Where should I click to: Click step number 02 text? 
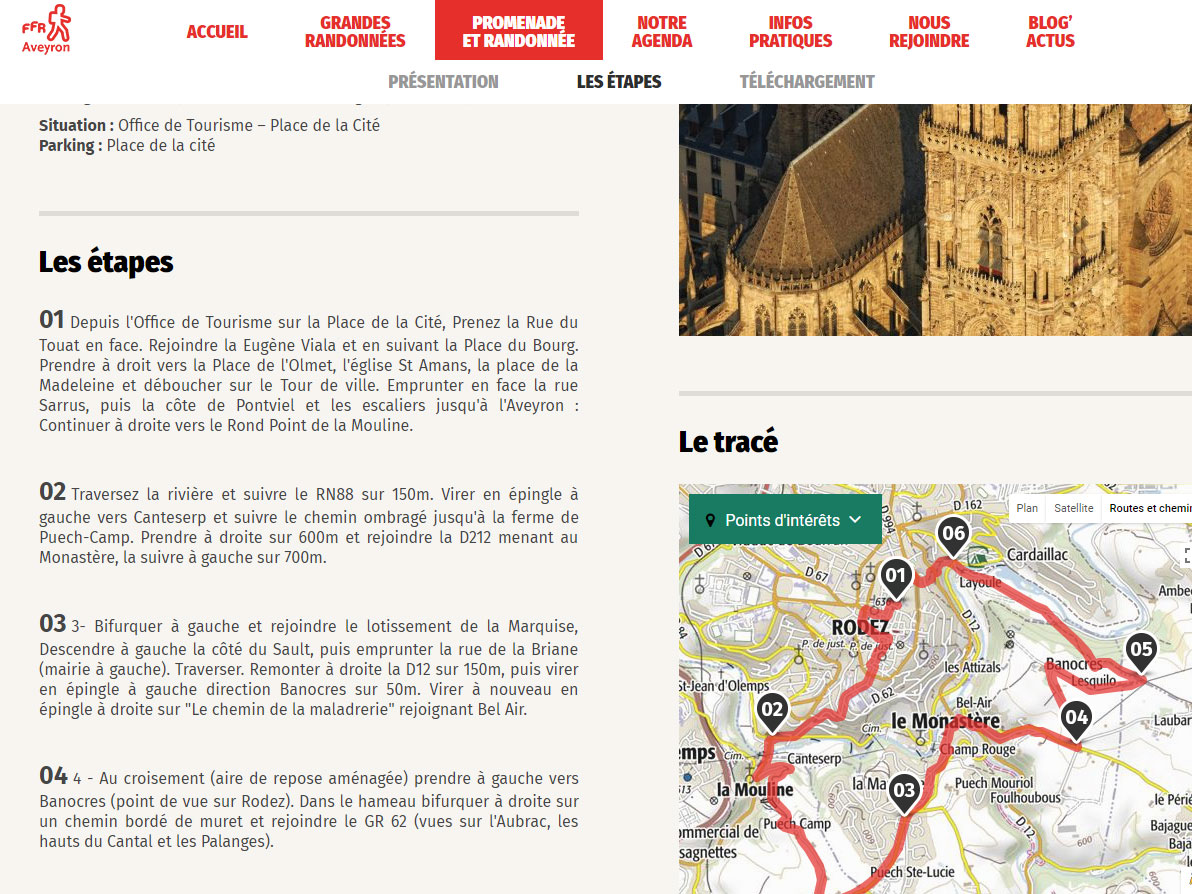pyautogui.click(x=52, y=492)
